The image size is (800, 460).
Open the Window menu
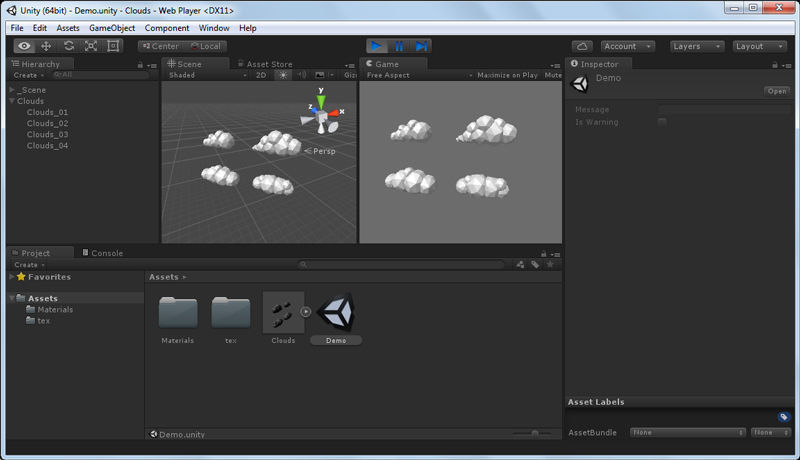coord(214,28)
